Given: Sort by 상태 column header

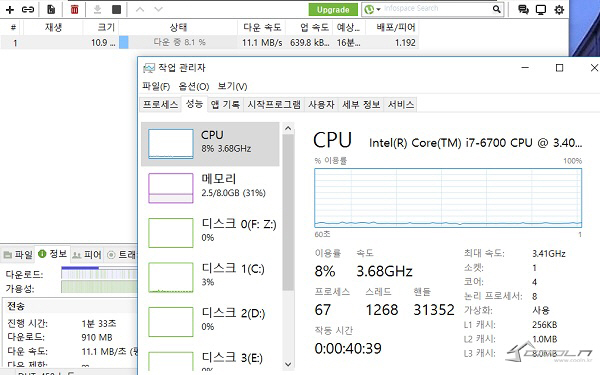Looking at the screenshot, I should (x=178, y=27).
